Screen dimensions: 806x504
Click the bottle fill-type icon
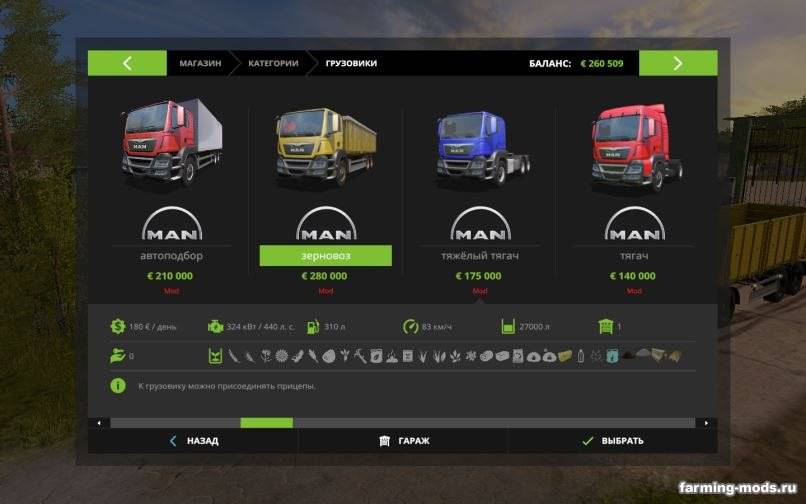pos(581,356)
